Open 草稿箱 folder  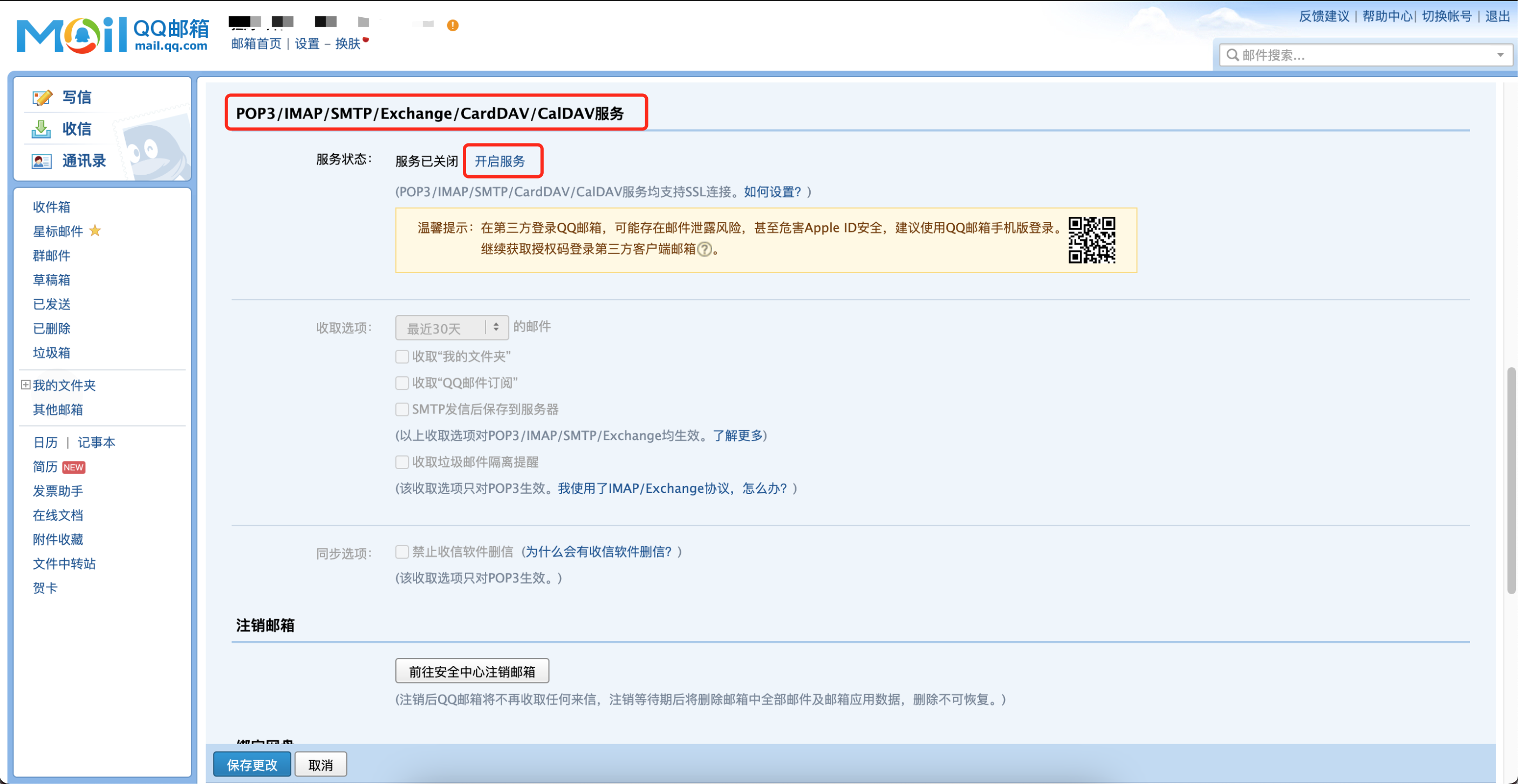pyautogui.click(x=51, y=280)
